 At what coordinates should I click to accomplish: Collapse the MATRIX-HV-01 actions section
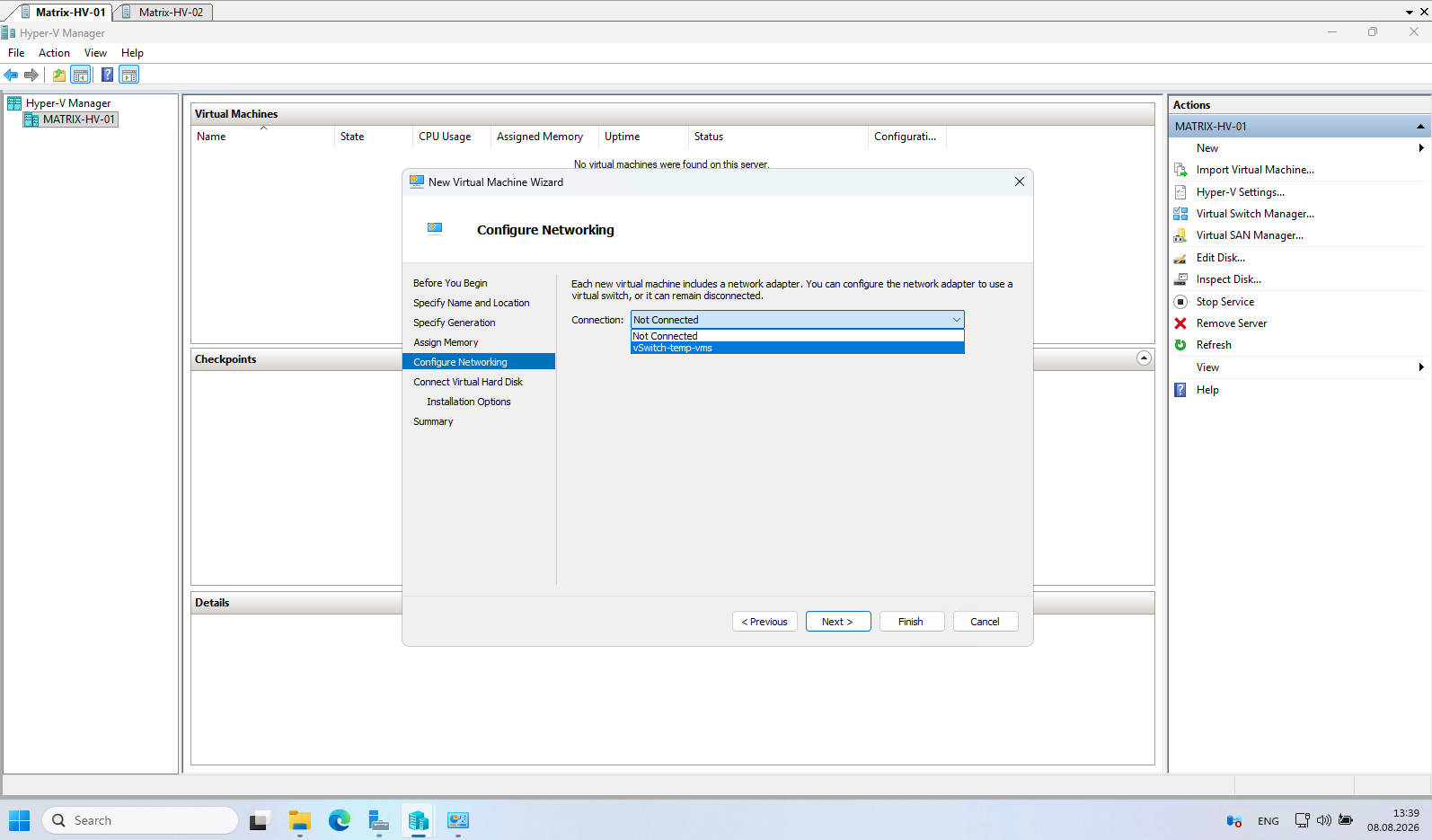1420,127
